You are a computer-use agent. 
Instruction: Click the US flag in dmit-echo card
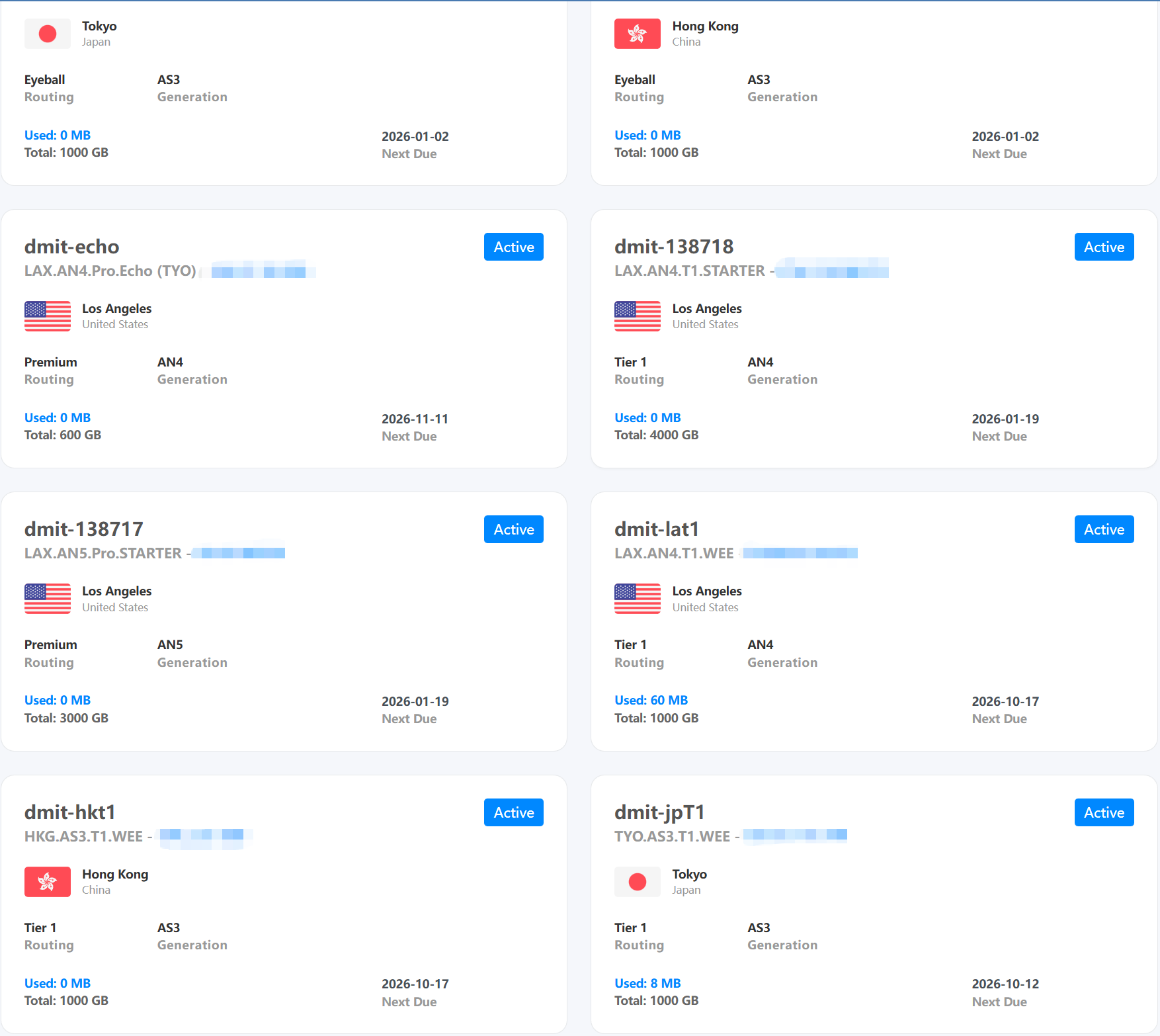point(47,316)
